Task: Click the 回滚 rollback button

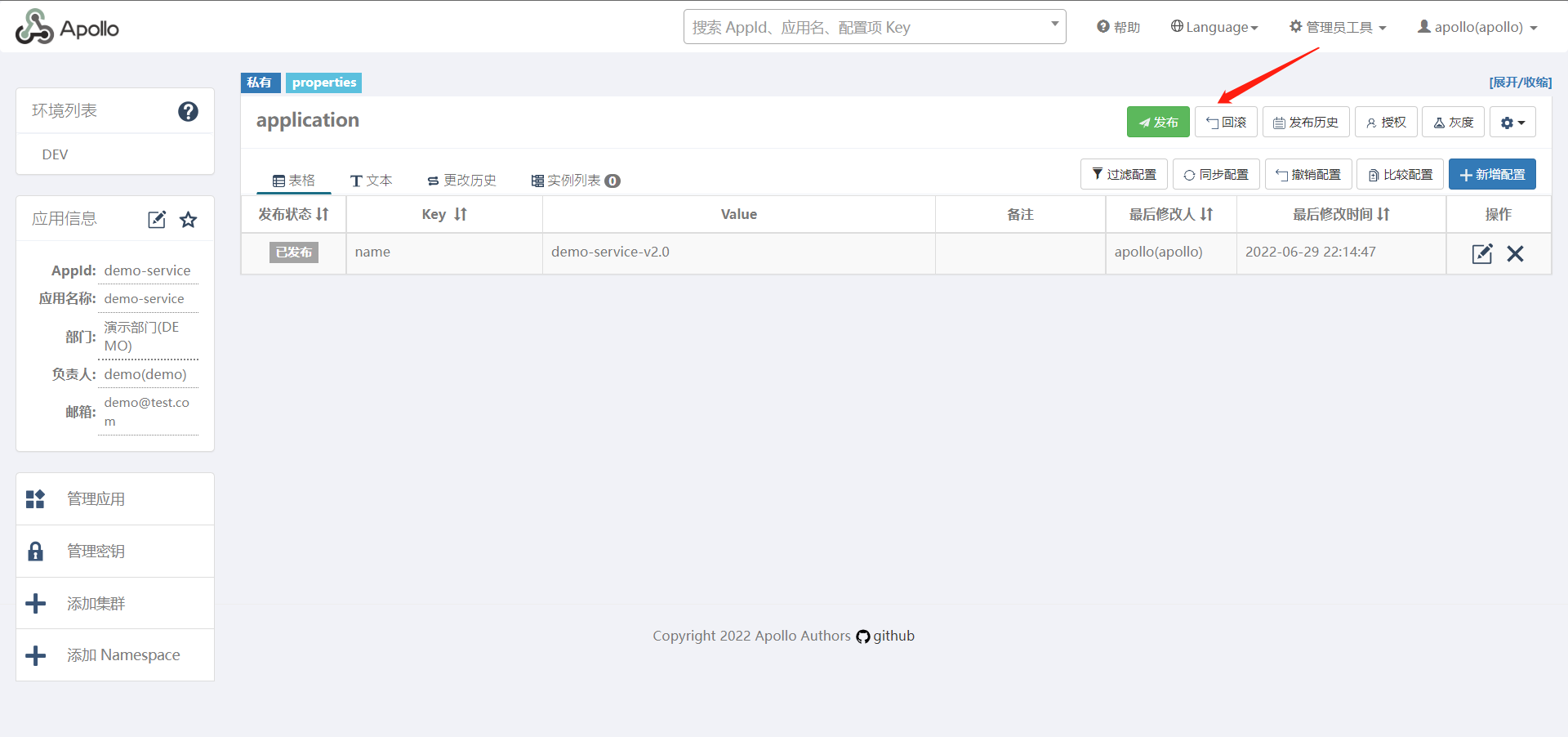Action: [x=1226, y=123]
